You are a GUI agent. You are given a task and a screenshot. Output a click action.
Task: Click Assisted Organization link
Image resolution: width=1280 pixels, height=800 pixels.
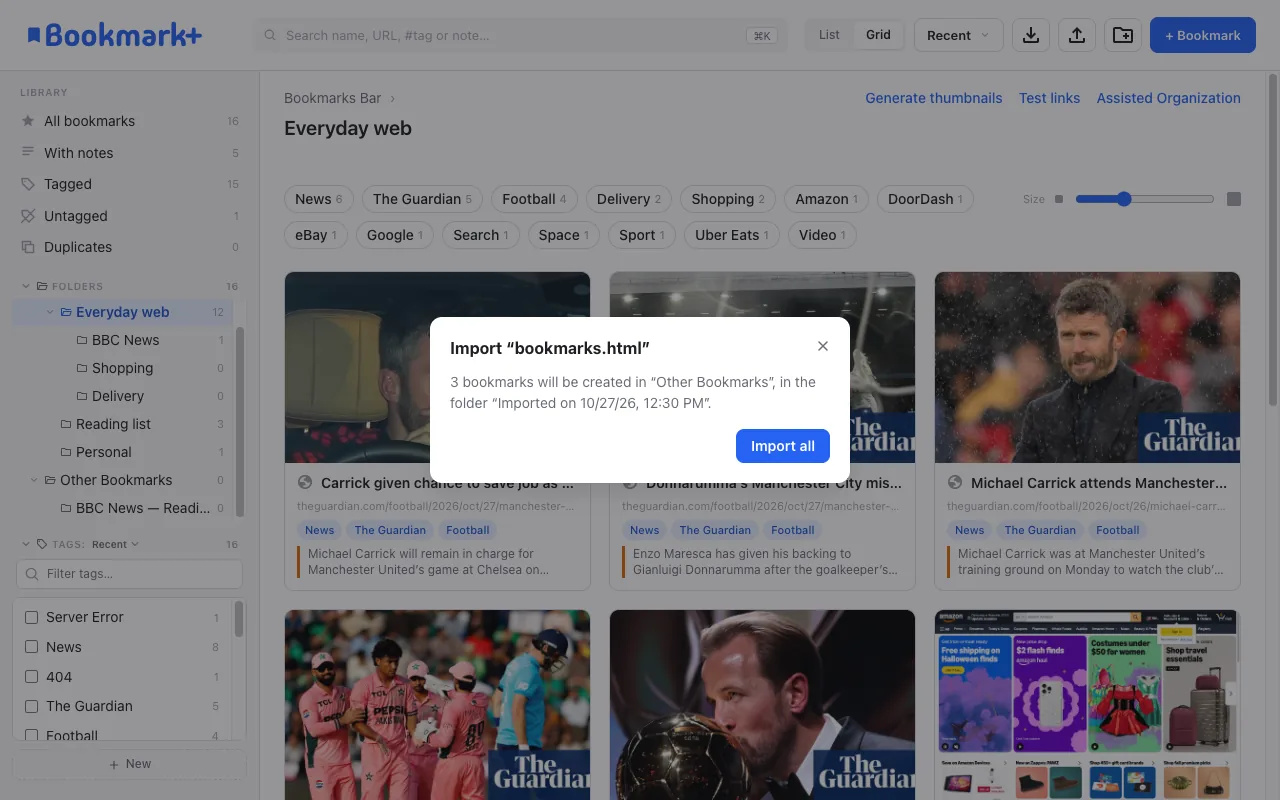tap(1168, 98)
